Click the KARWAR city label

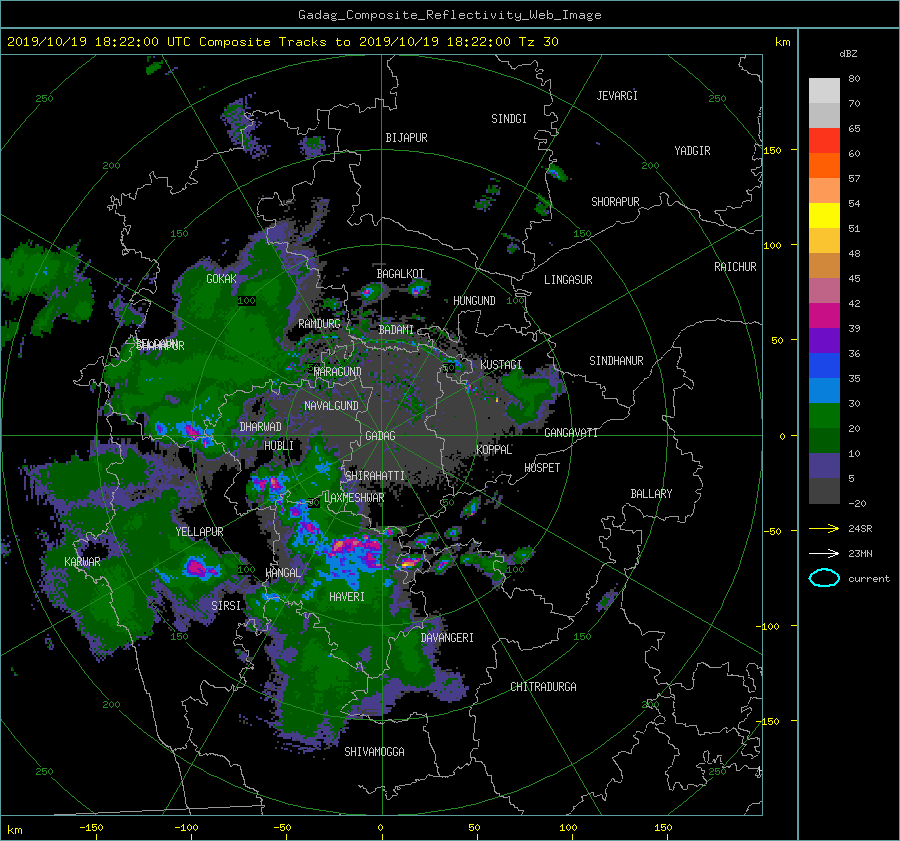(82, 562)
